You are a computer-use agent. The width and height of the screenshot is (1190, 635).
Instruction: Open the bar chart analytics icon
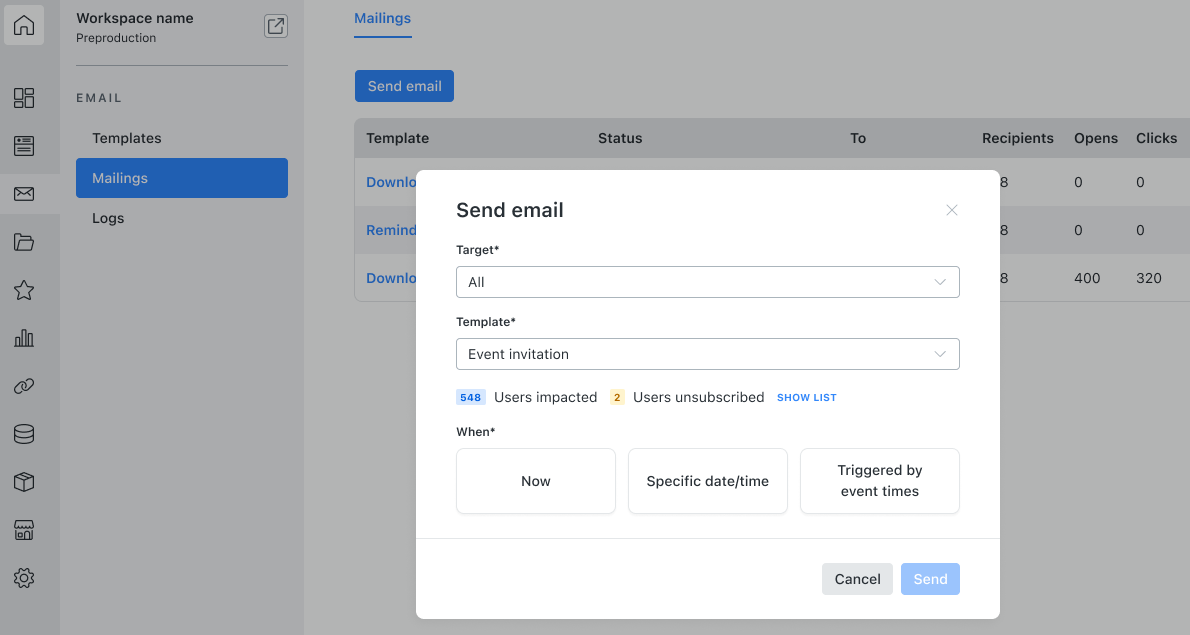click(x=24, y=338)
